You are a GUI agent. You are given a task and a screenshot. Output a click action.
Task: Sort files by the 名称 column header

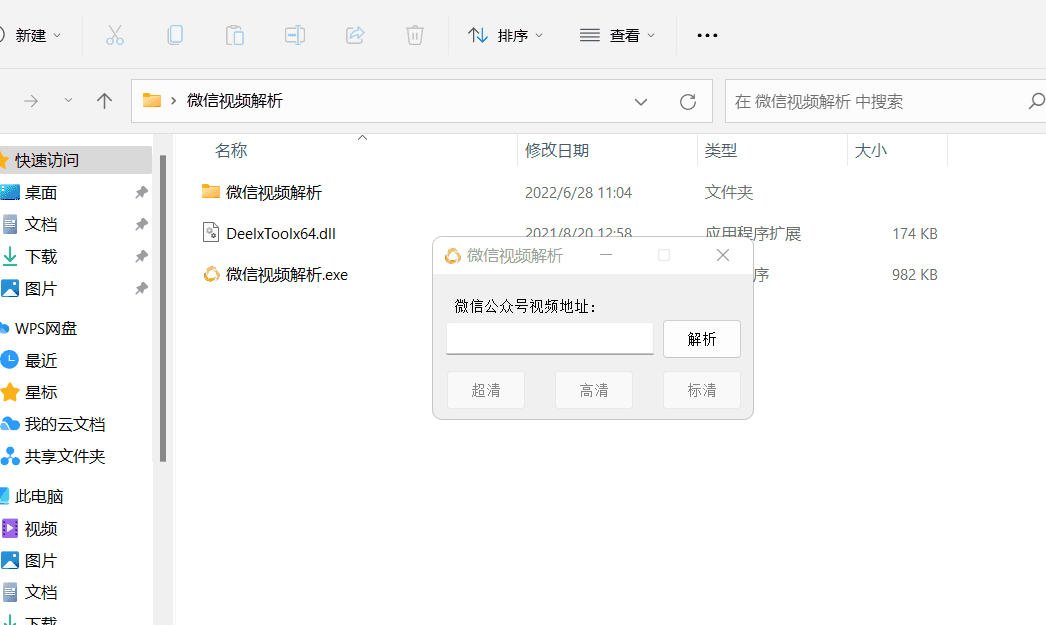(231, 150)
